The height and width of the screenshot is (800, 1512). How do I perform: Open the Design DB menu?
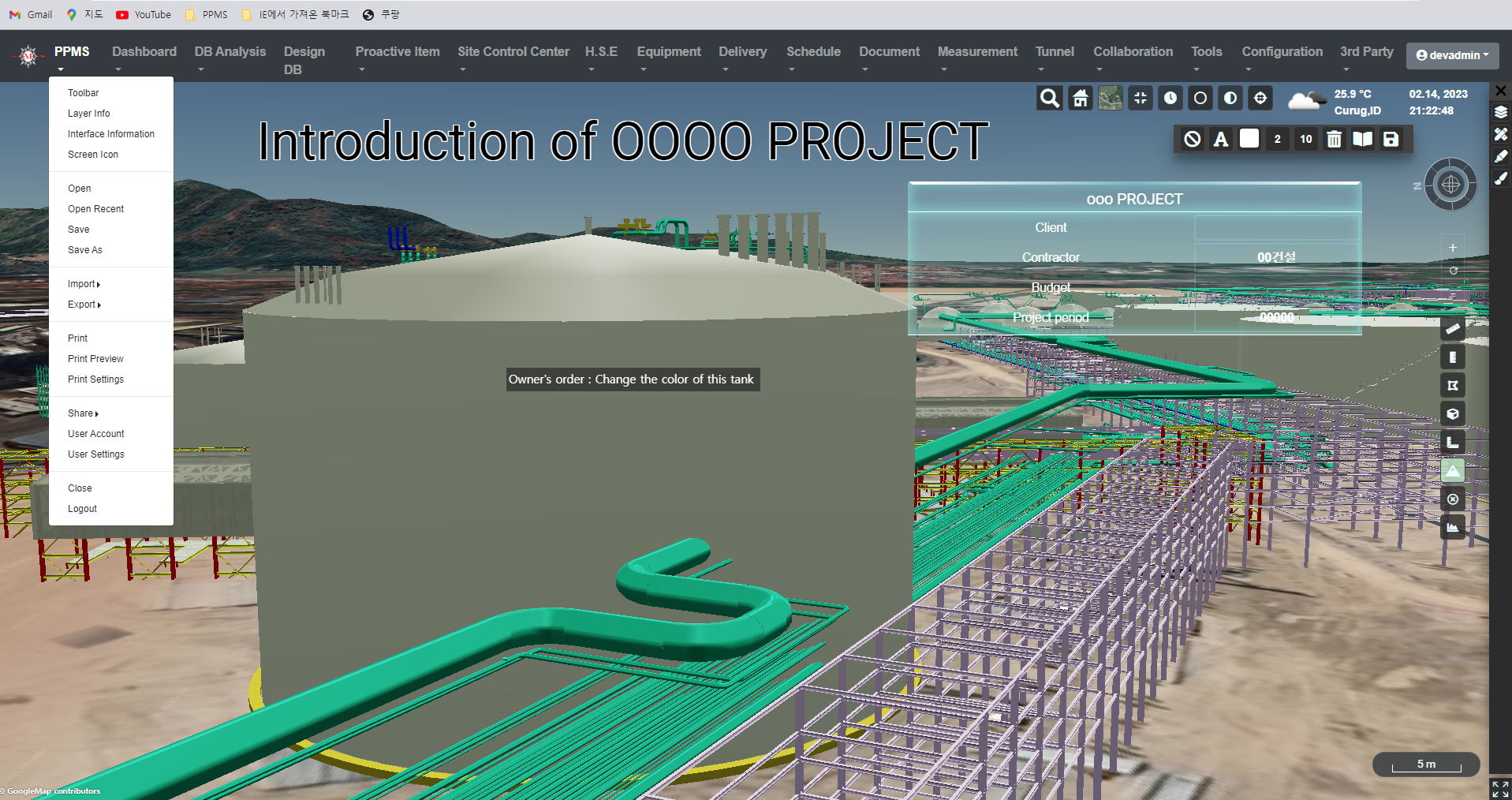pos(304,60)
